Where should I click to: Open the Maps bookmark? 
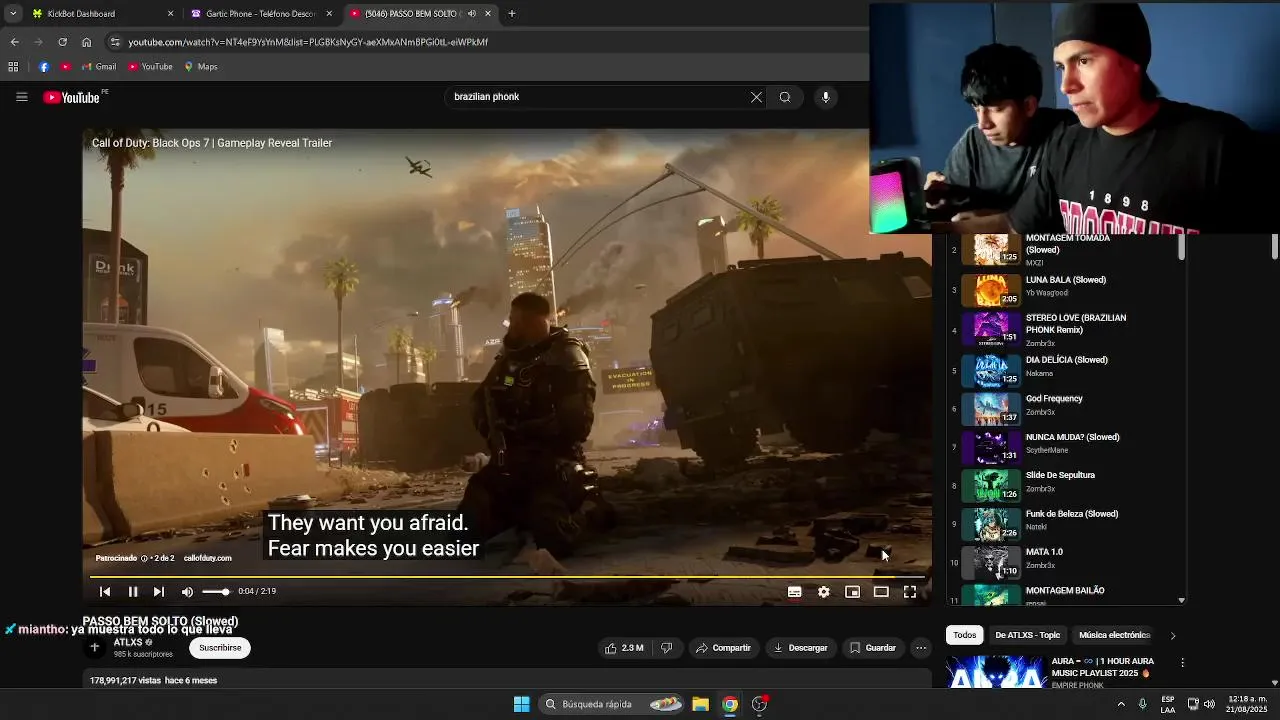[x=201, y=67]
